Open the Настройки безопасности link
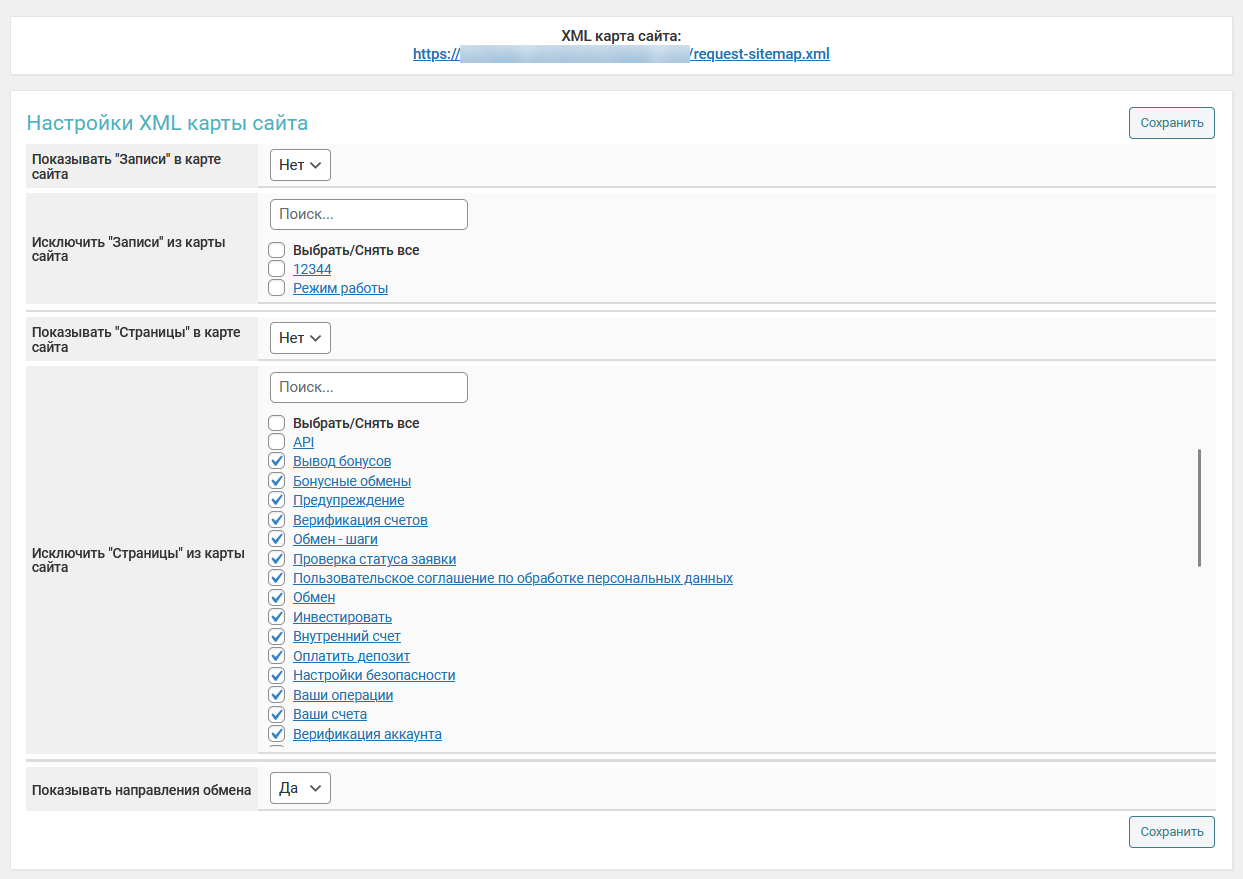This screenshot has height=879, width=1243. click(x=373, y=675)
